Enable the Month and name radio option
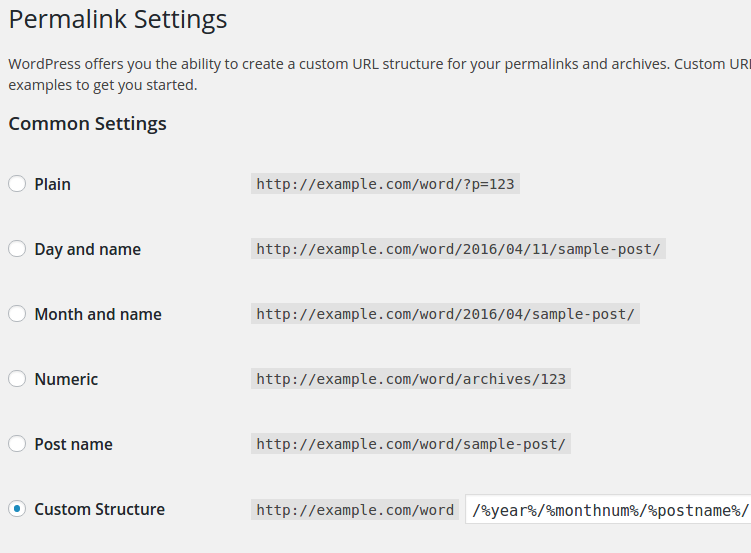The image size is (751, 553). (17, 314)
